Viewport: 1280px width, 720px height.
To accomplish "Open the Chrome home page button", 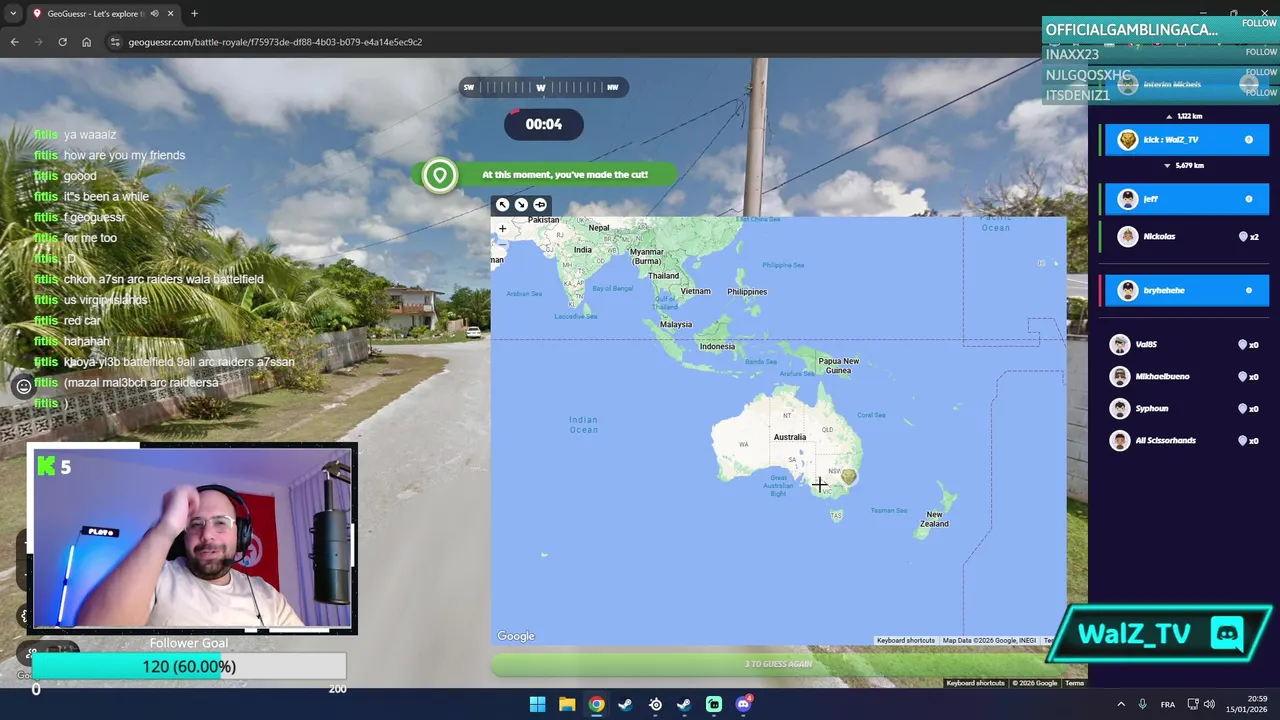I will point(86,42).
